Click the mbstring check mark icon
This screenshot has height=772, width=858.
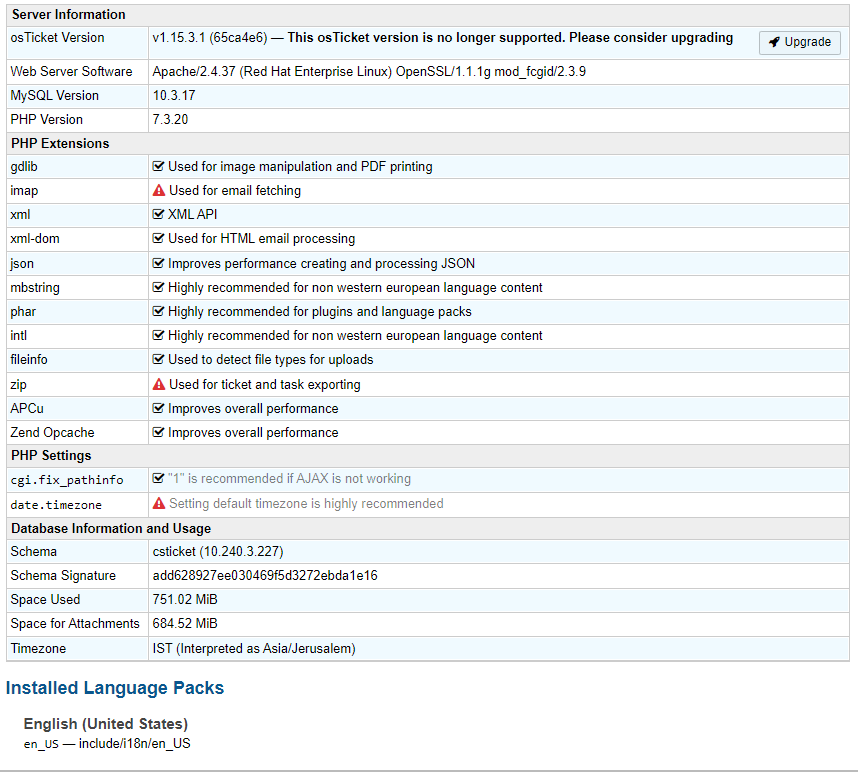point(158,288)
